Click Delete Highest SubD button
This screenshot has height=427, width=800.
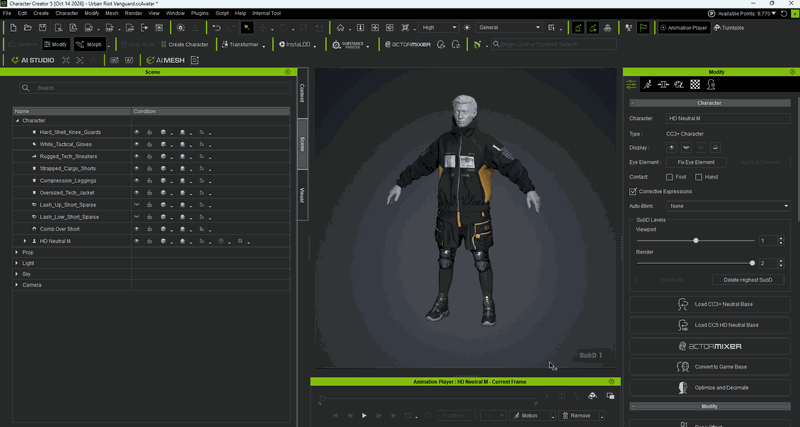(x=748, y=280)
